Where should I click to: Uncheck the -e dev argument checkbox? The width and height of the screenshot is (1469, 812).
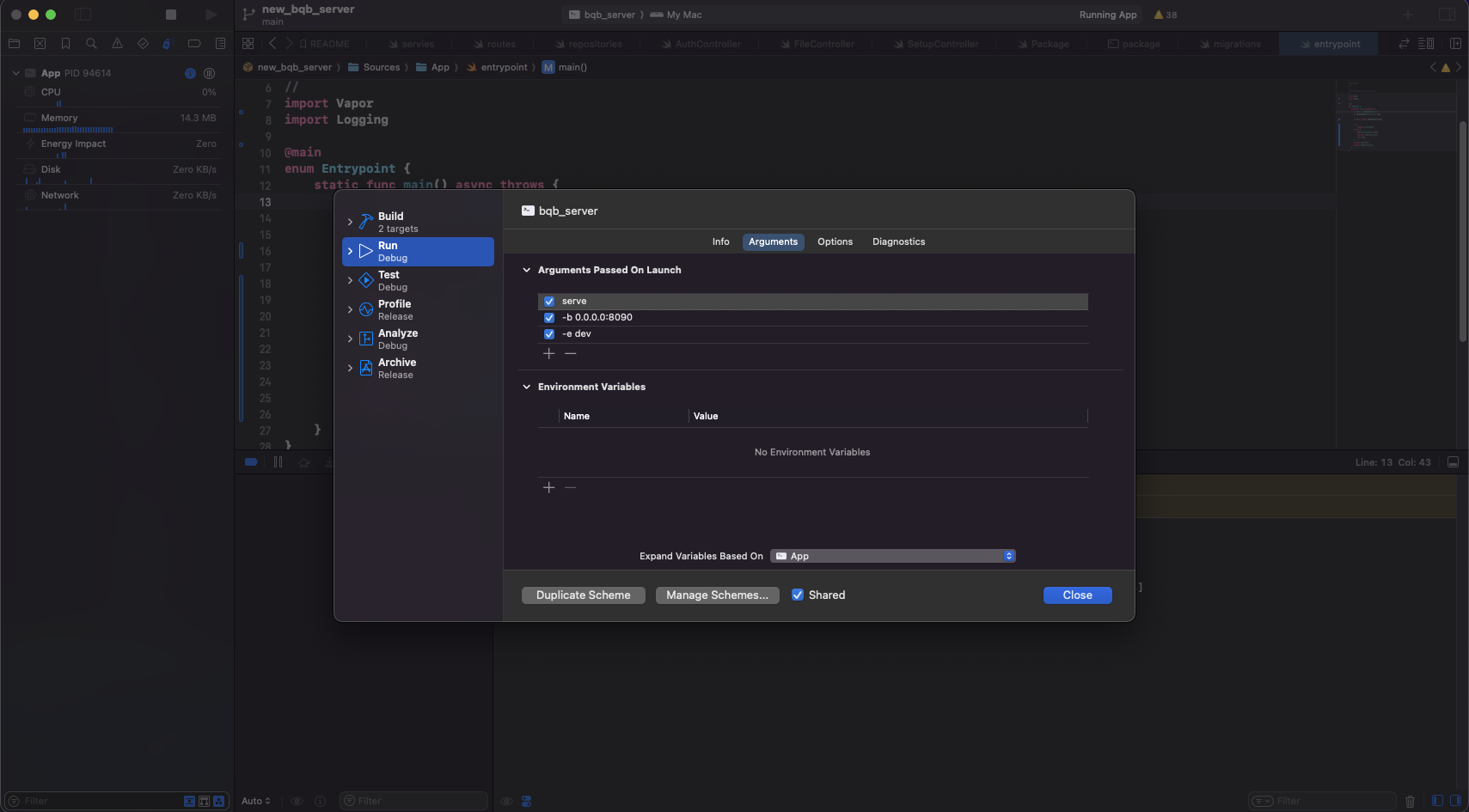(x=549, y=334)
